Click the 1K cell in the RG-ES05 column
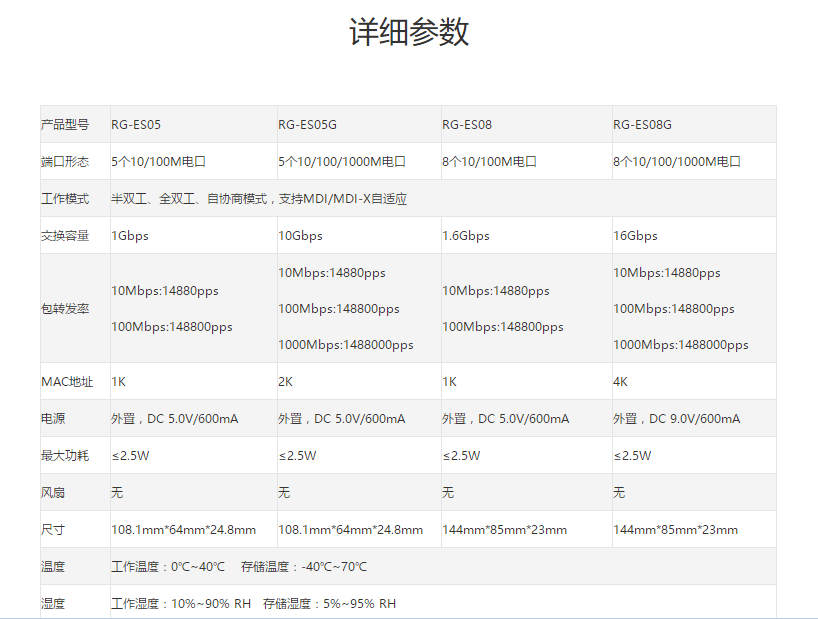 (x=118, y=382)
